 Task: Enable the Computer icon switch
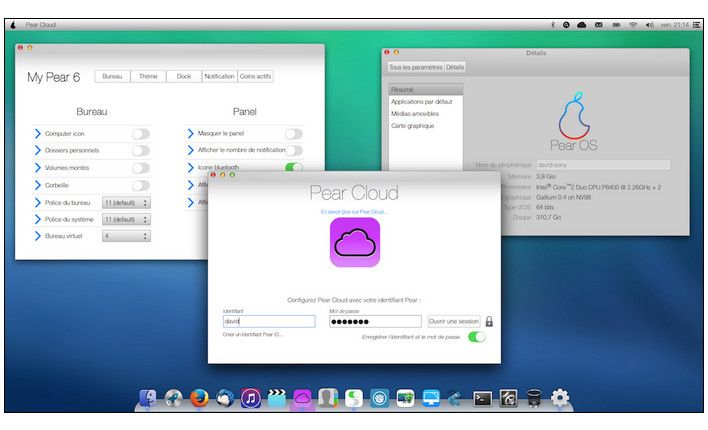(141, 133)
